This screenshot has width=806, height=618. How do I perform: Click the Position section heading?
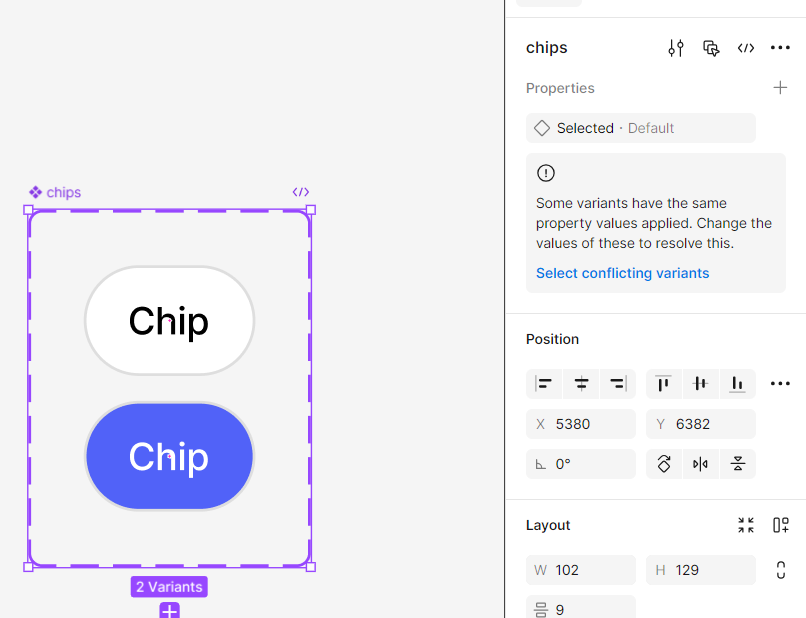[552, 339]
